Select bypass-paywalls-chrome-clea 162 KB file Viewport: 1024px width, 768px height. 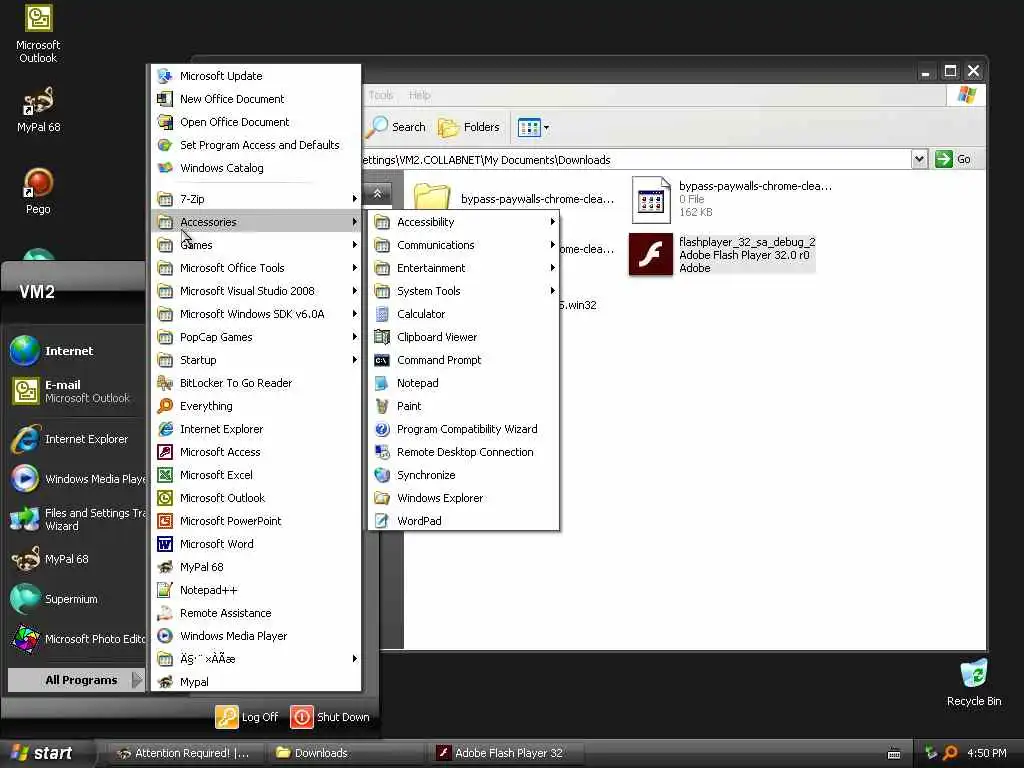click(x=731, y=199)
